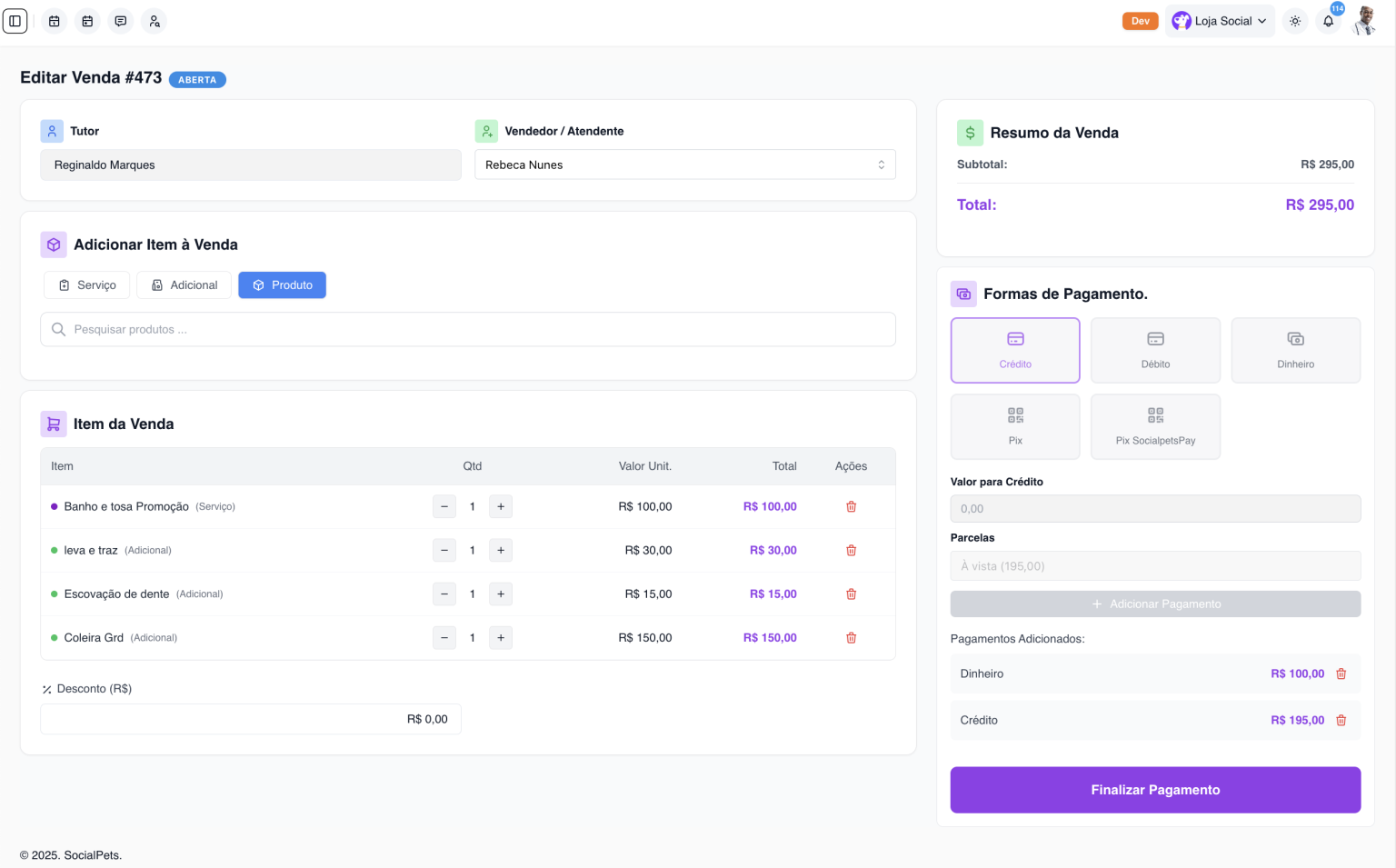Open the Vendedor / Atendente dropdown
This screenshot has height=868, width=1396.
tap(684, 165)
